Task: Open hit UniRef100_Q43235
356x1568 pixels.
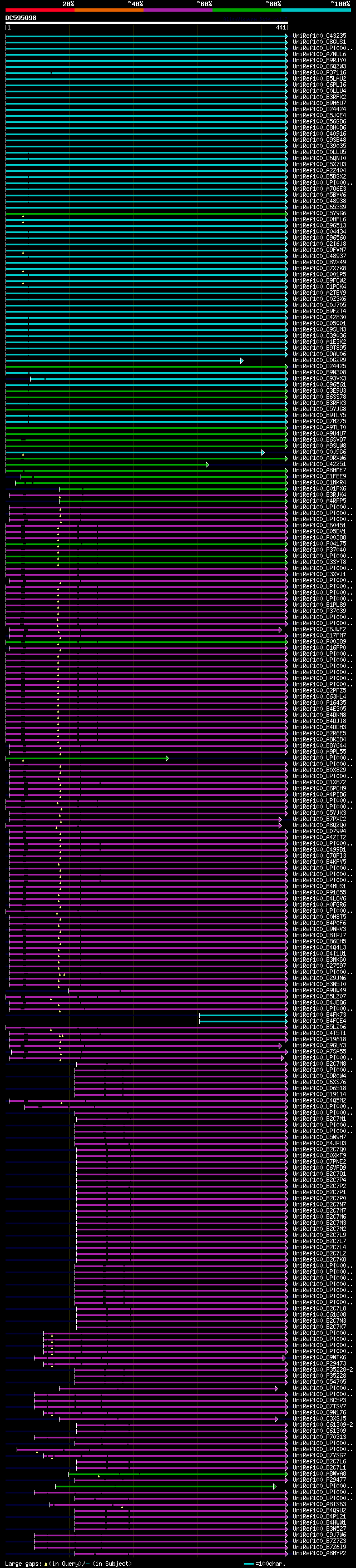Action: tap(319, 36)
